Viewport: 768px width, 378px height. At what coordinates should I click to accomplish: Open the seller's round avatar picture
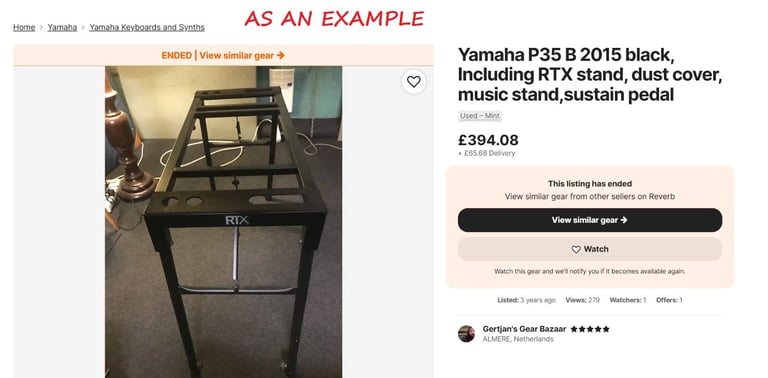click(466, 333)
